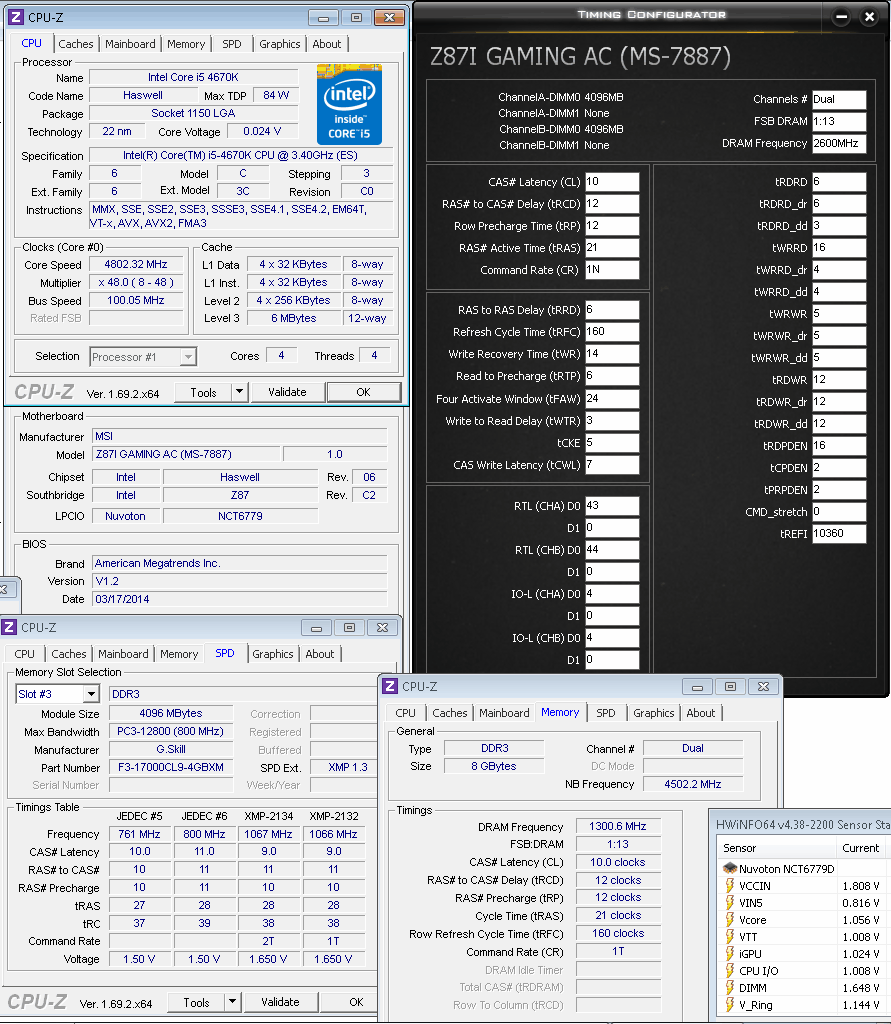
Task: Close the Timing Configurator window
Action: pos(869,17)
